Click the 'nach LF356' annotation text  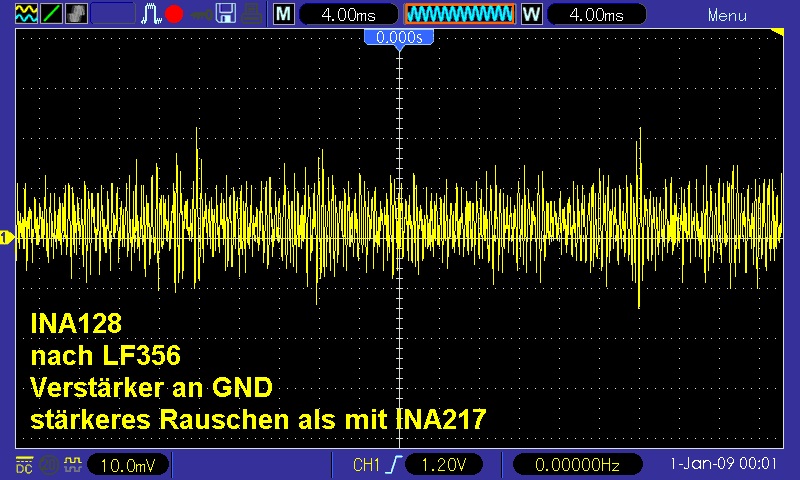106,356
